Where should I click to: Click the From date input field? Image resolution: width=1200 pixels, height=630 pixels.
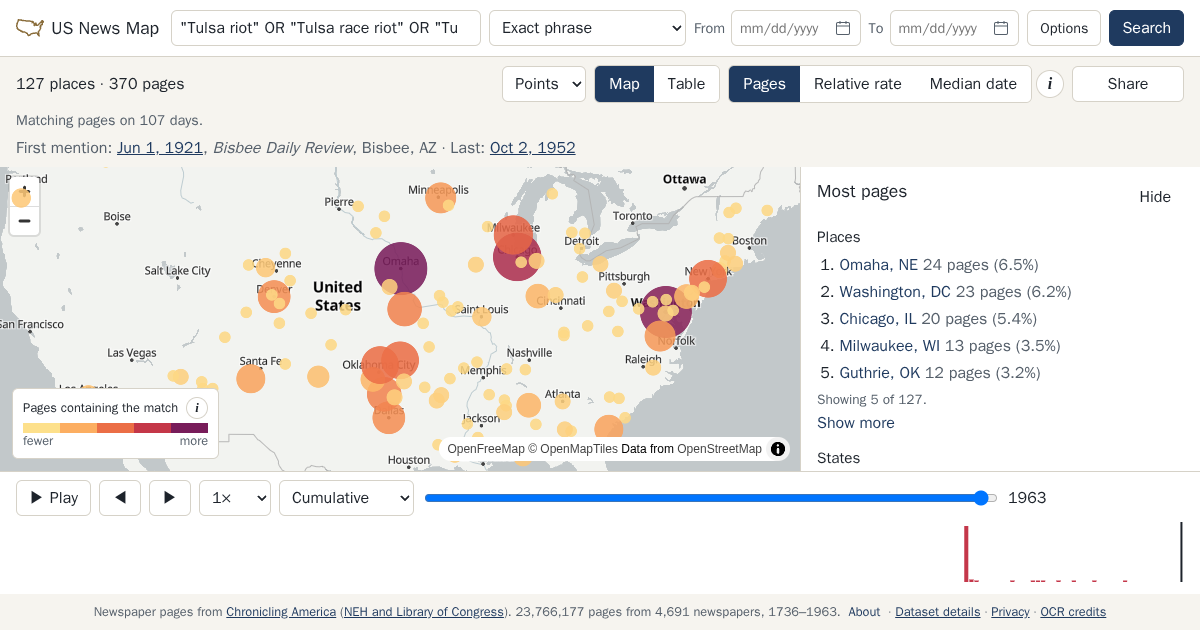[x=796, y=28]
